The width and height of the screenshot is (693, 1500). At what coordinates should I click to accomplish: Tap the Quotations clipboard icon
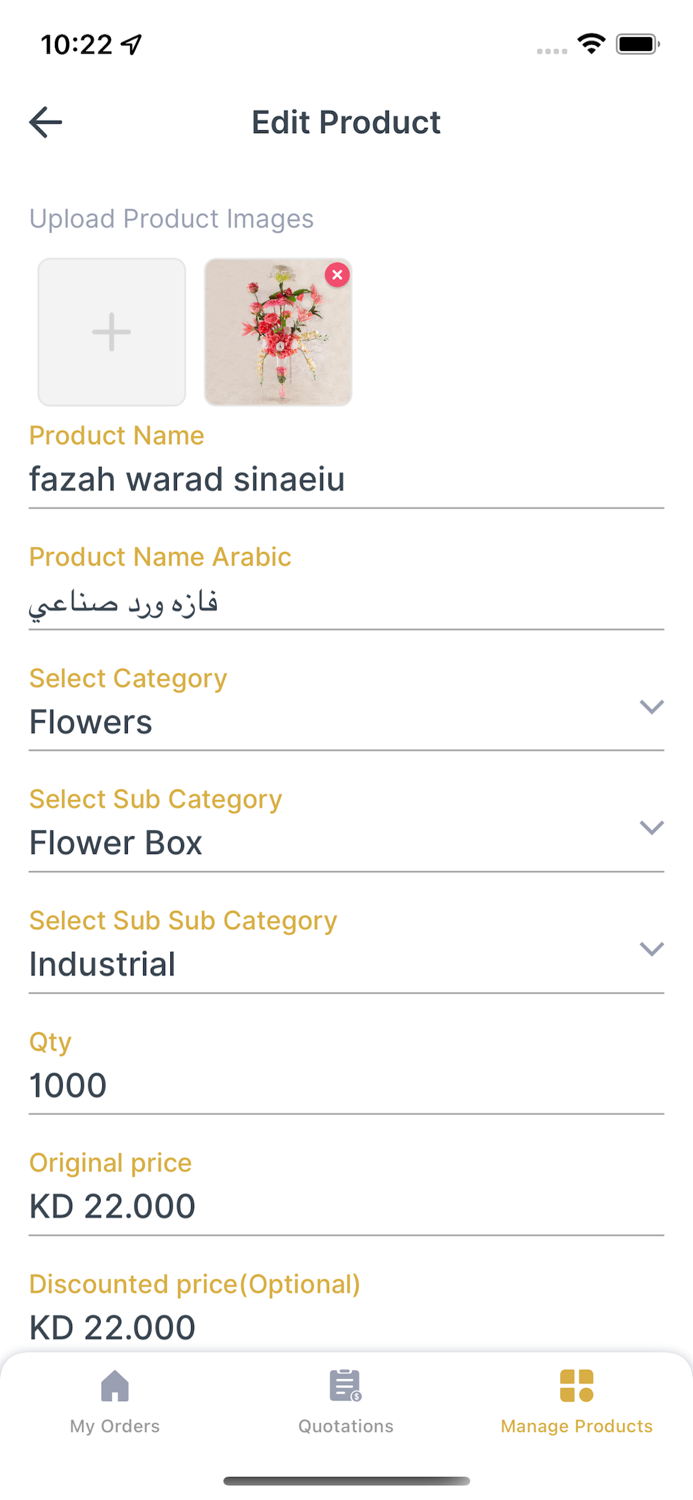tap(346, 1386)
